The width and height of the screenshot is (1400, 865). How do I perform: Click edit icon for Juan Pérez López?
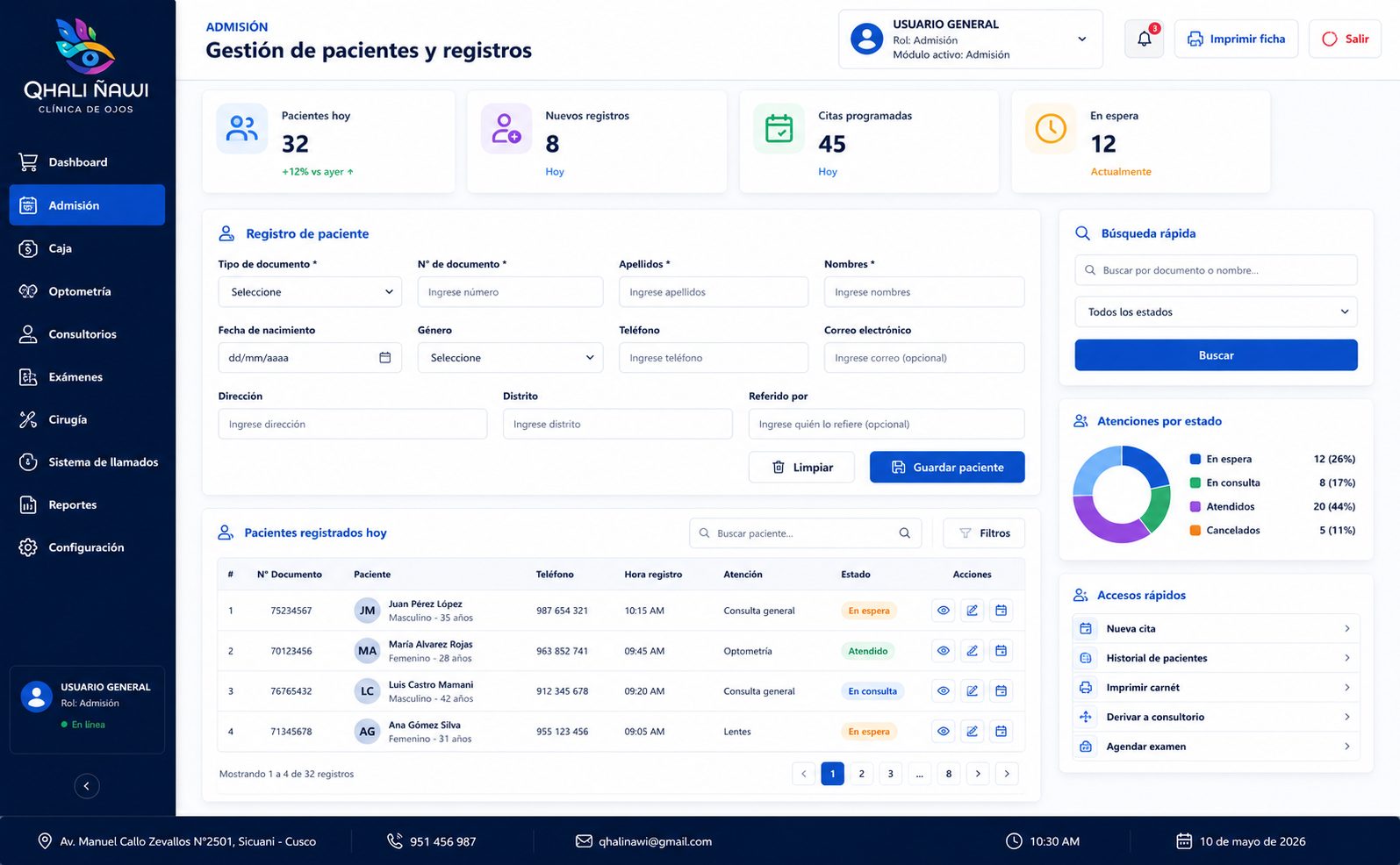[972, 611]
